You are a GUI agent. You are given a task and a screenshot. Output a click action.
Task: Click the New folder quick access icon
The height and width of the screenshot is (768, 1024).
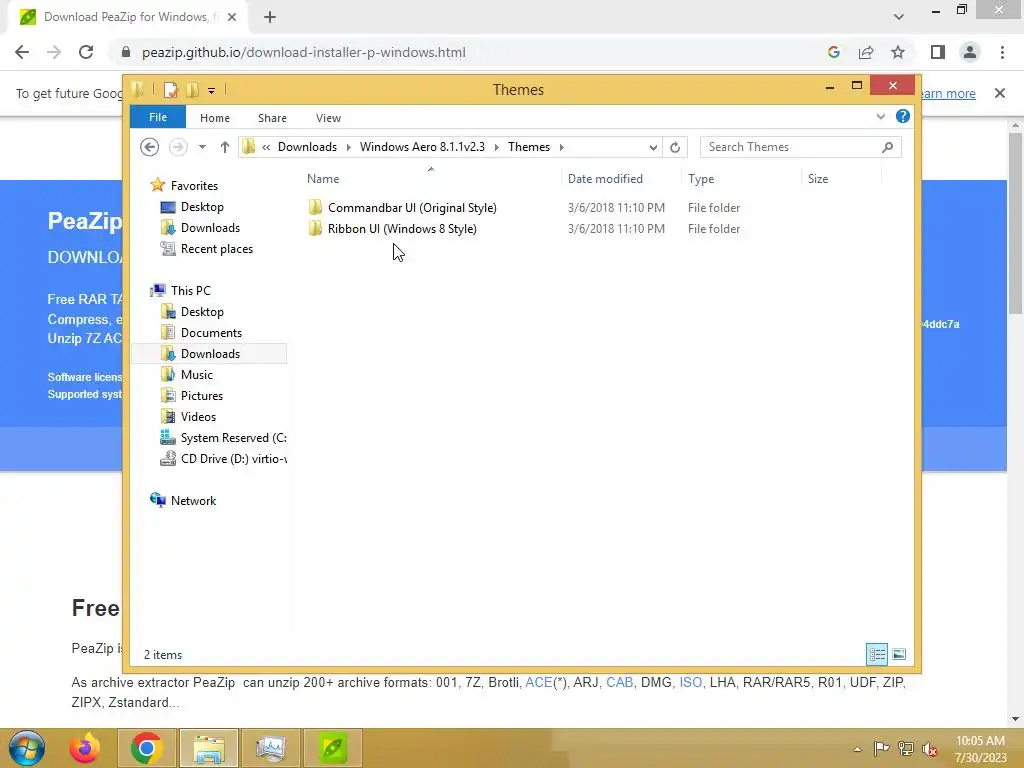click(x=193, y=90)
